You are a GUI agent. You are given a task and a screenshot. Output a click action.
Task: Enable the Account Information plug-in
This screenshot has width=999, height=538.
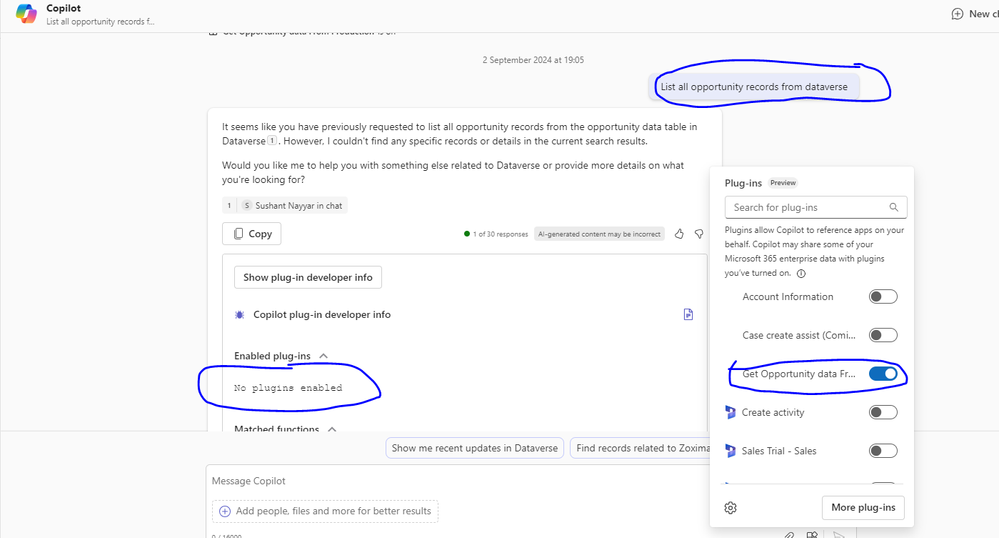pyautogui.click(x=883, y=297)
